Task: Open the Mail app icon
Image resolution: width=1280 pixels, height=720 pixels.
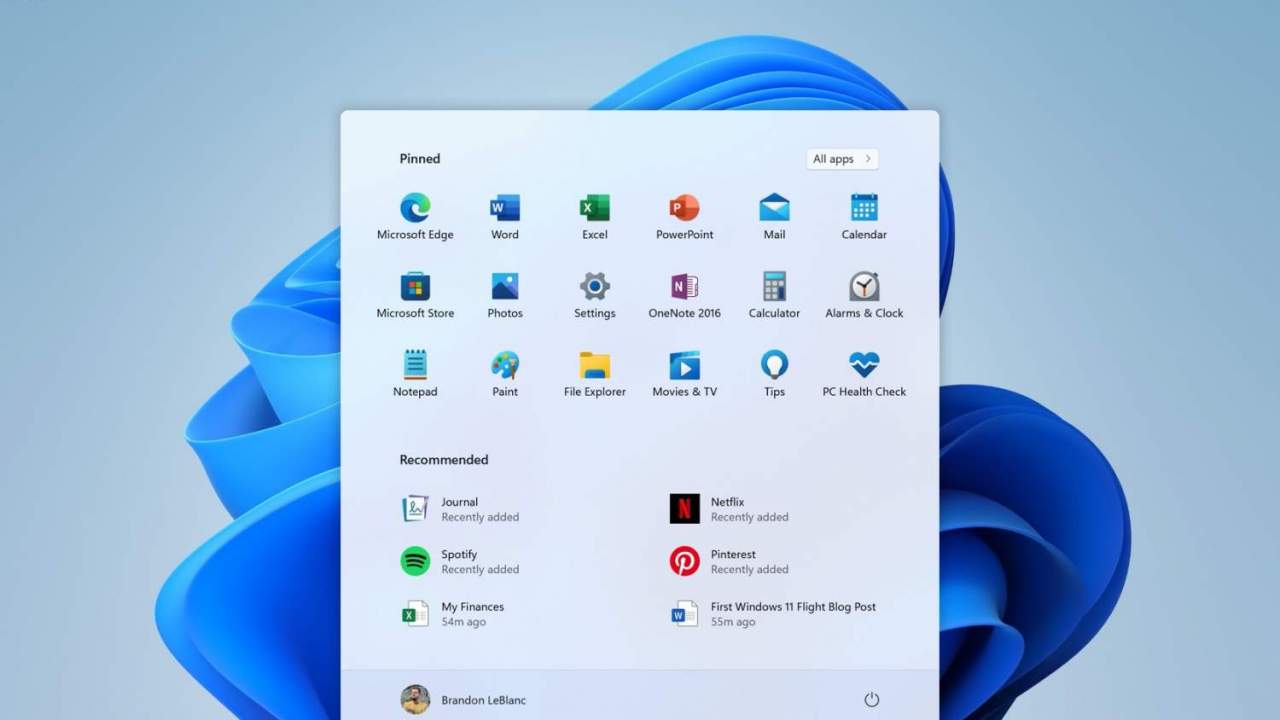Action: coord(774,208)
